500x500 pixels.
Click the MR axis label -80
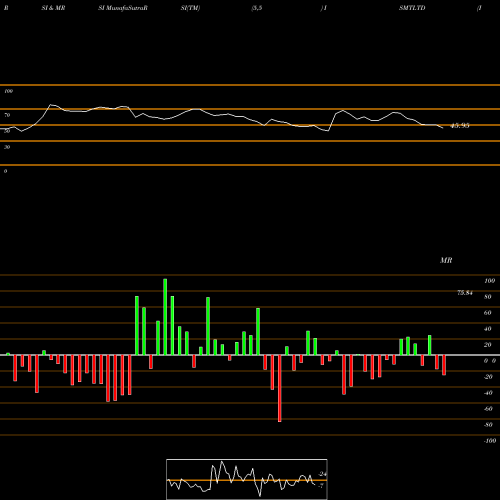pos(488,425)
